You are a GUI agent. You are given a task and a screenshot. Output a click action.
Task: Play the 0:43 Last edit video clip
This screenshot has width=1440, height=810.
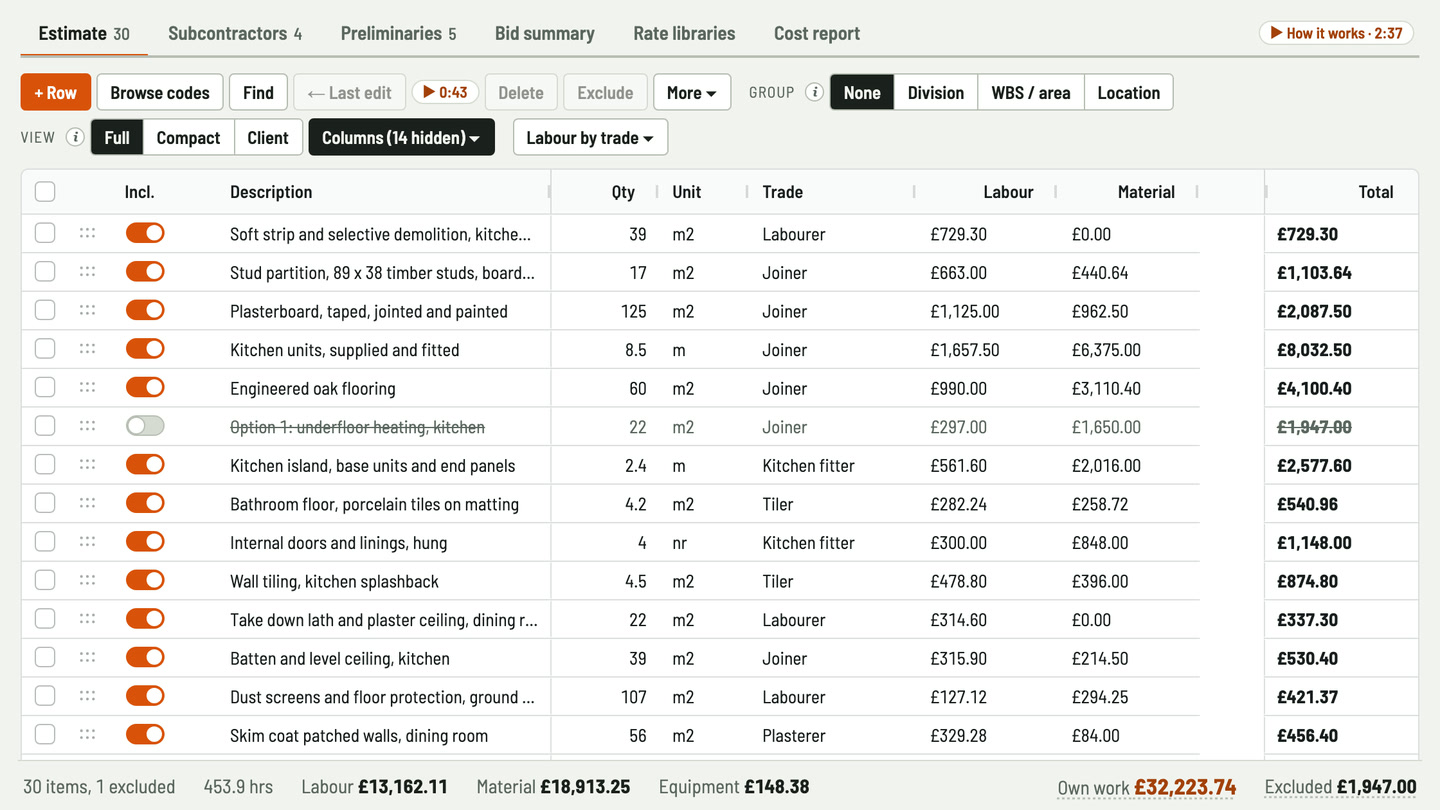[x=445, y=92]
